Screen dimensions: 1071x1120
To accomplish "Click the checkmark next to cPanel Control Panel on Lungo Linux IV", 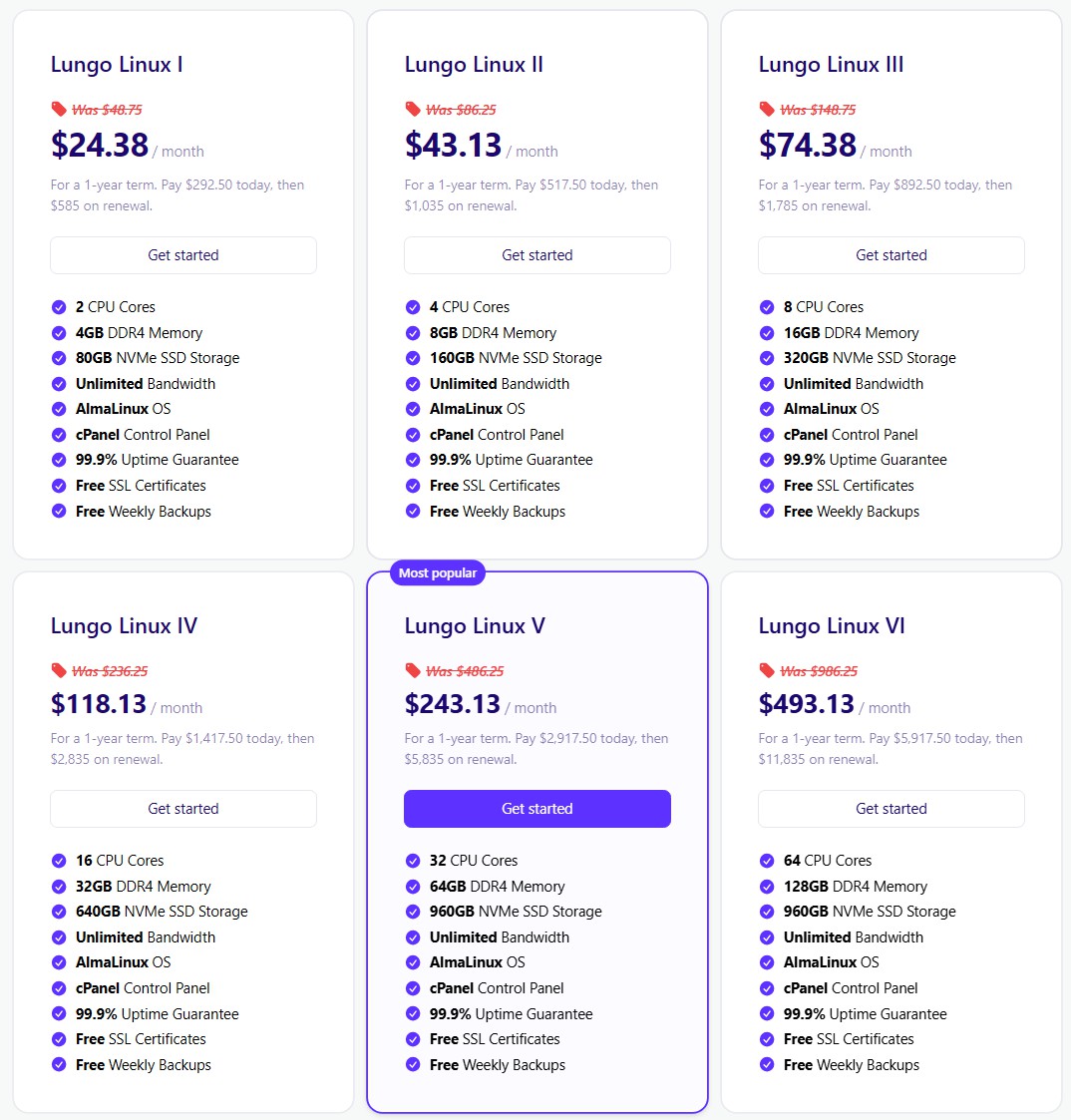I will click(59, 987).
